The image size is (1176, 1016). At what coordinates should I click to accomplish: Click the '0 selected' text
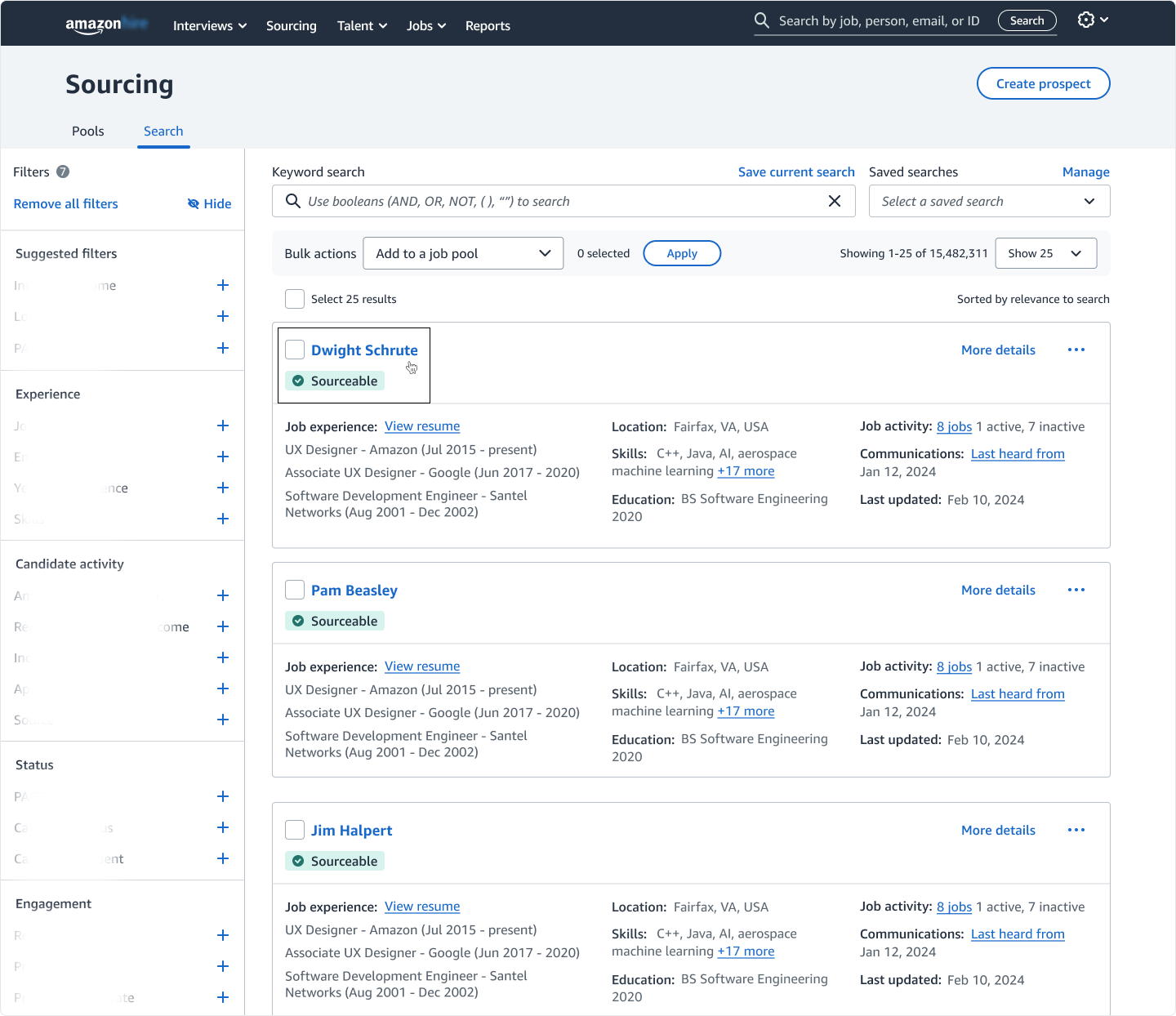604,253
